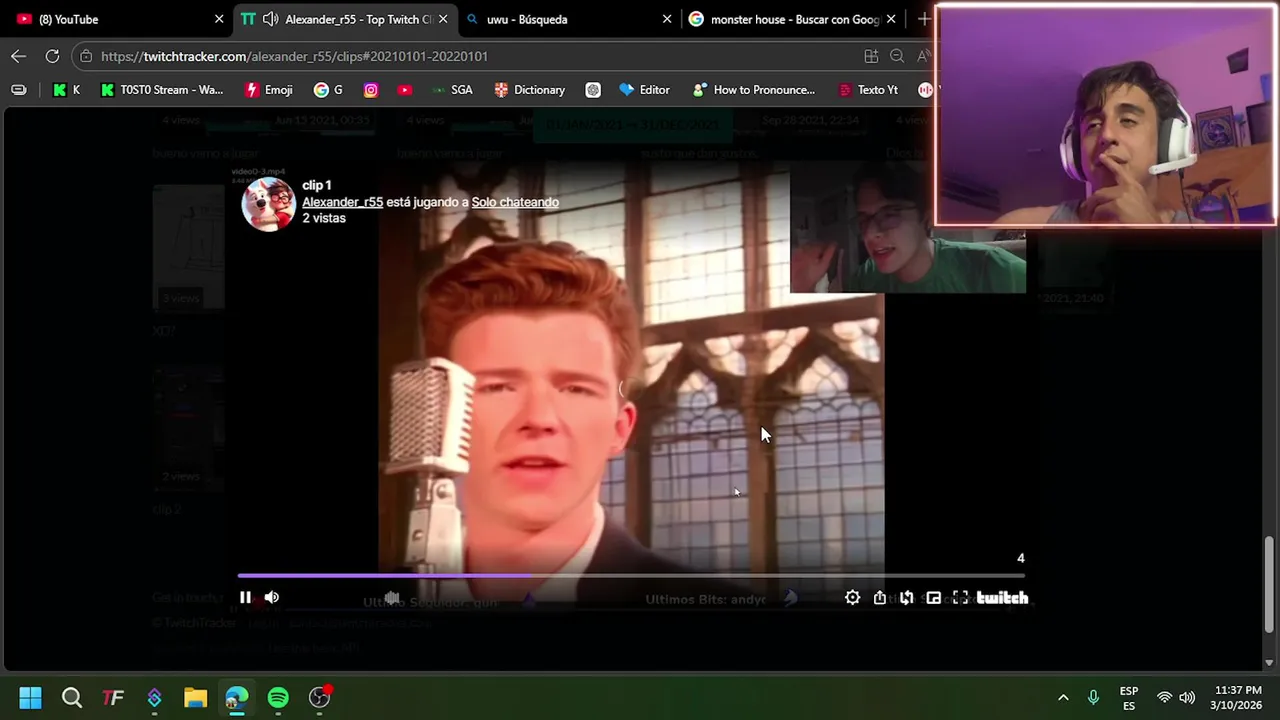Click the page vertical scrollbar thumb

1269,584
